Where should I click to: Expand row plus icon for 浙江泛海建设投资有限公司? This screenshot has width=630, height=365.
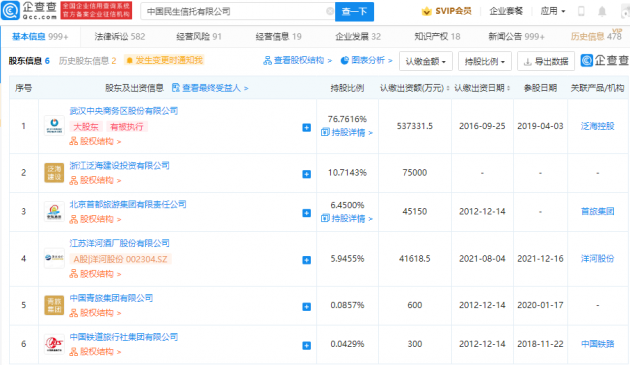click(307, 174)
